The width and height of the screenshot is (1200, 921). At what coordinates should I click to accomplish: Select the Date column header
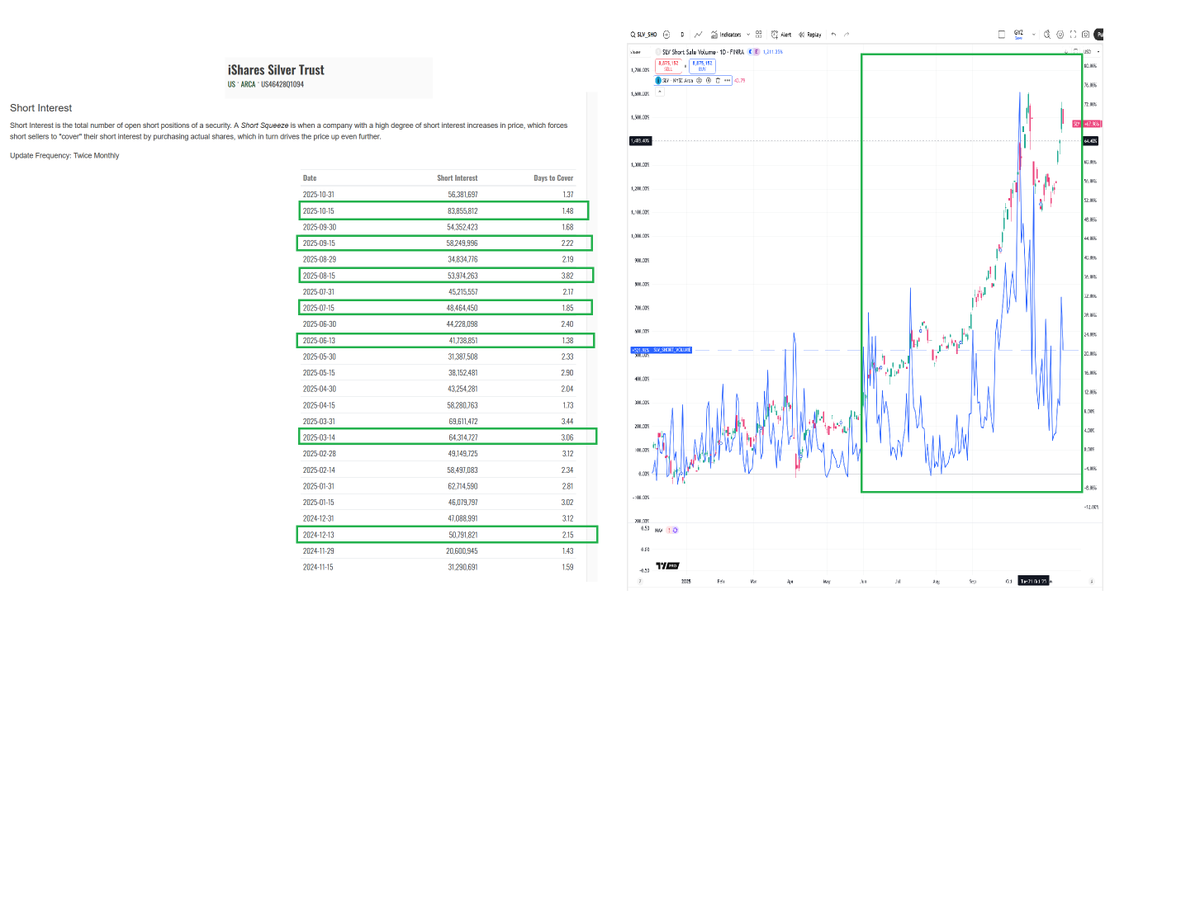310,178
